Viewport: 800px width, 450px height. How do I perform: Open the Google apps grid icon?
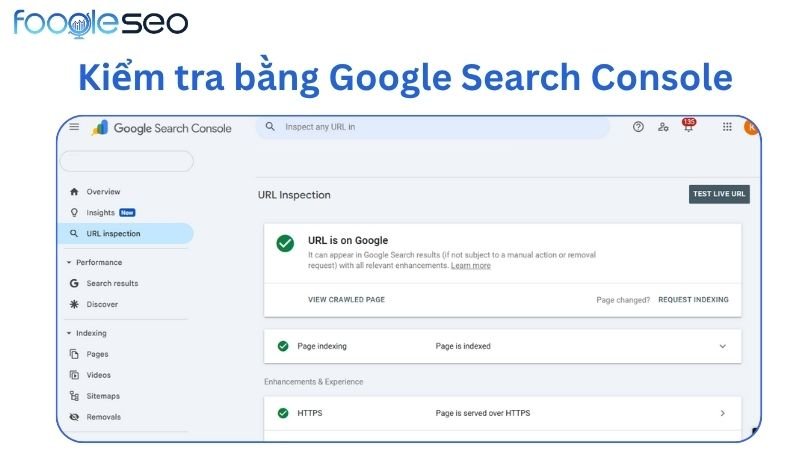point(727,127)
